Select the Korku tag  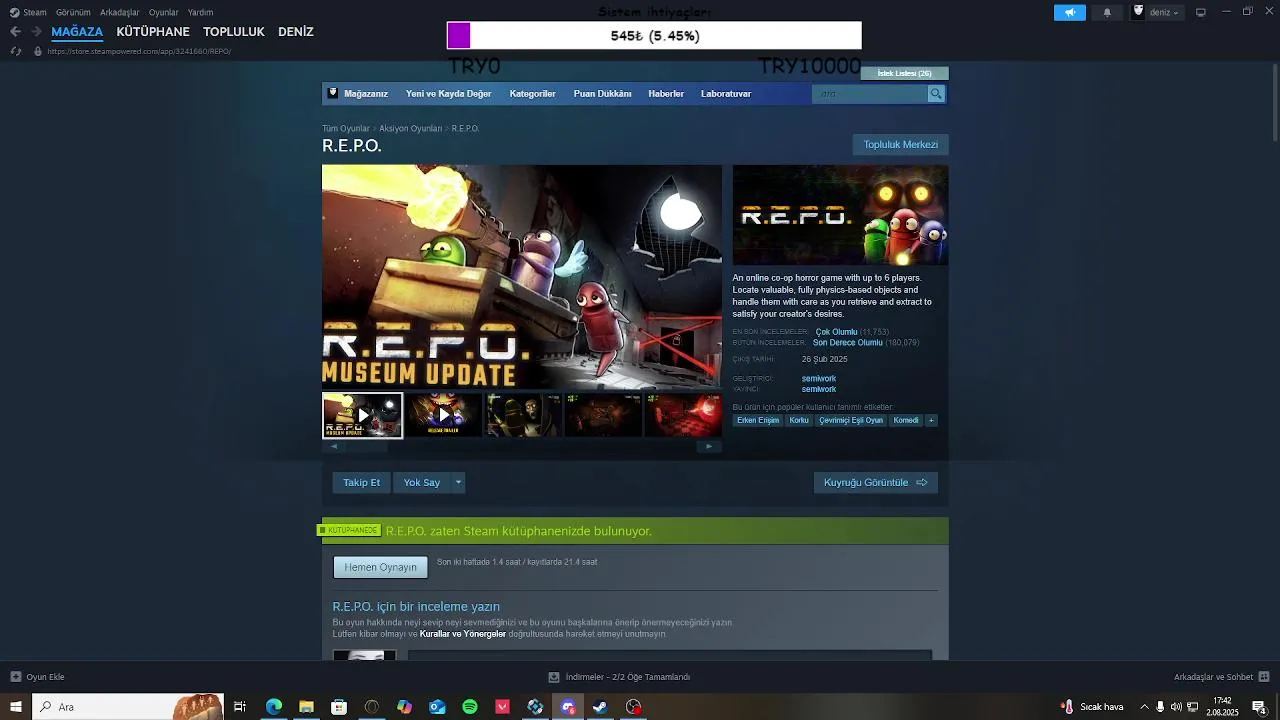799,420
